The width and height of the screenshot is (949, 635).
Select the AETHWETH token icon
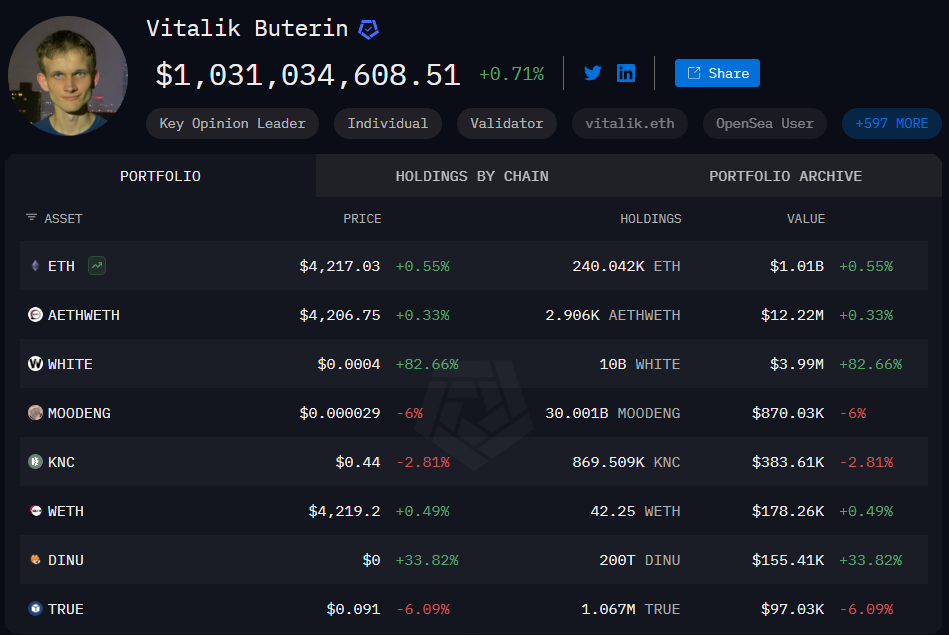pyautogui.click(x=36, y=315)
